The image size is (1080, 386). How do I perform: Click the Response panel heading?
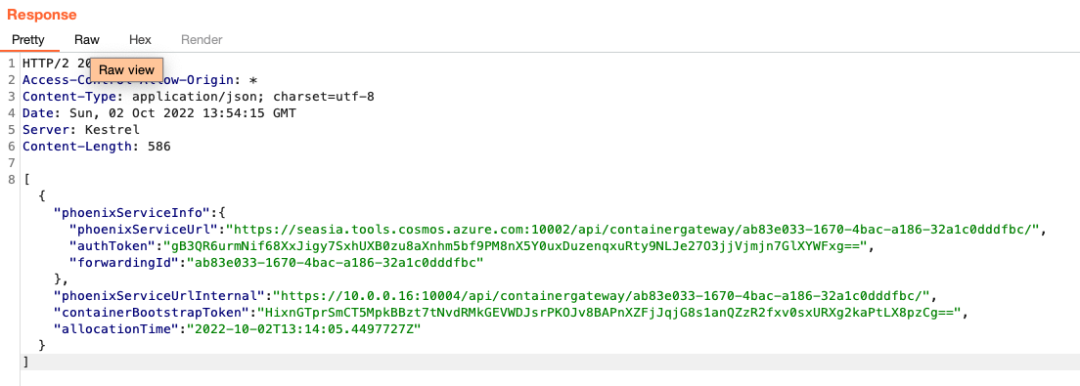point(42,14)
